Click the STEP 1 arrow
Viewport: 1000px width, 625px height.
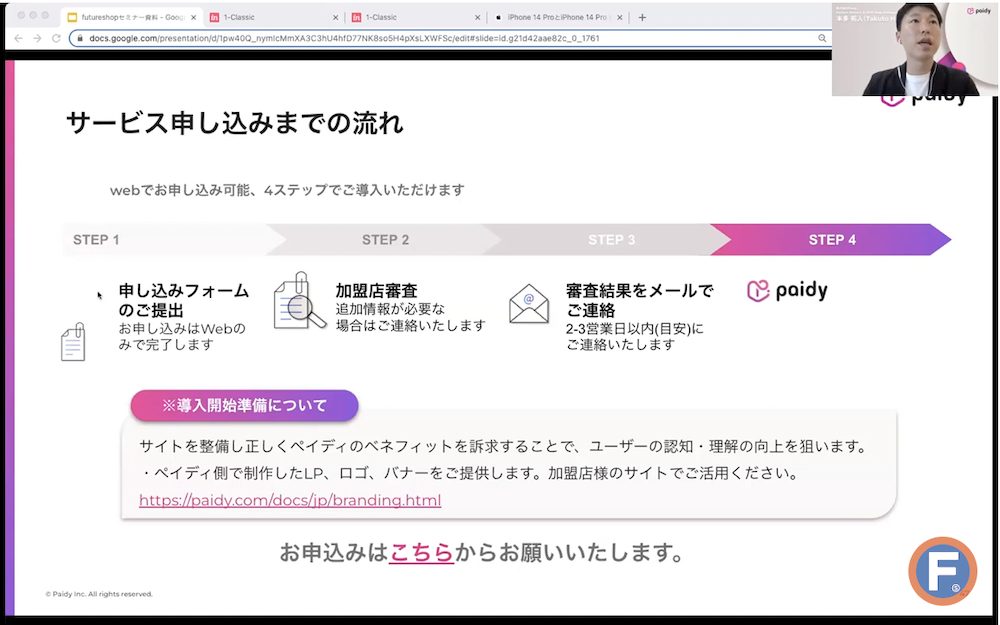[x=174, y=240]
